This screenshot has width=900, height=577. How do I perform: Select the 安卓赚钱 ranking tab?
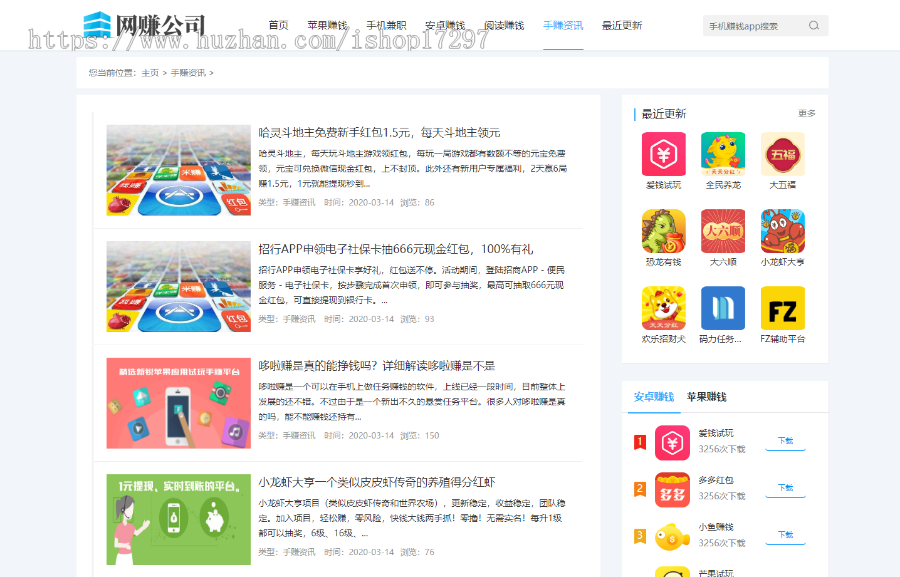click(x=655, y=397)
